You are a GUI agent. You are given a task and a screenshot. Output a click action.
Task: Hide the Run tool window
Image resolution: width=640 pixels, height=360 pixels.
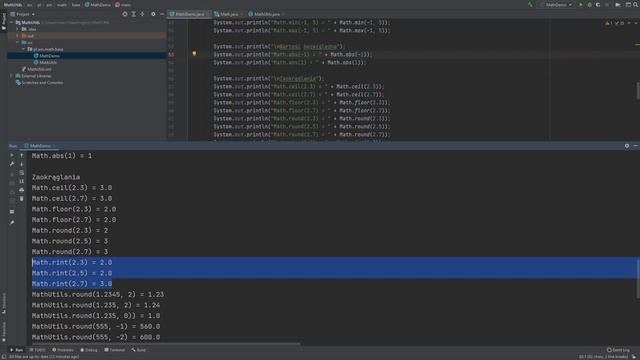click(636, 146)
